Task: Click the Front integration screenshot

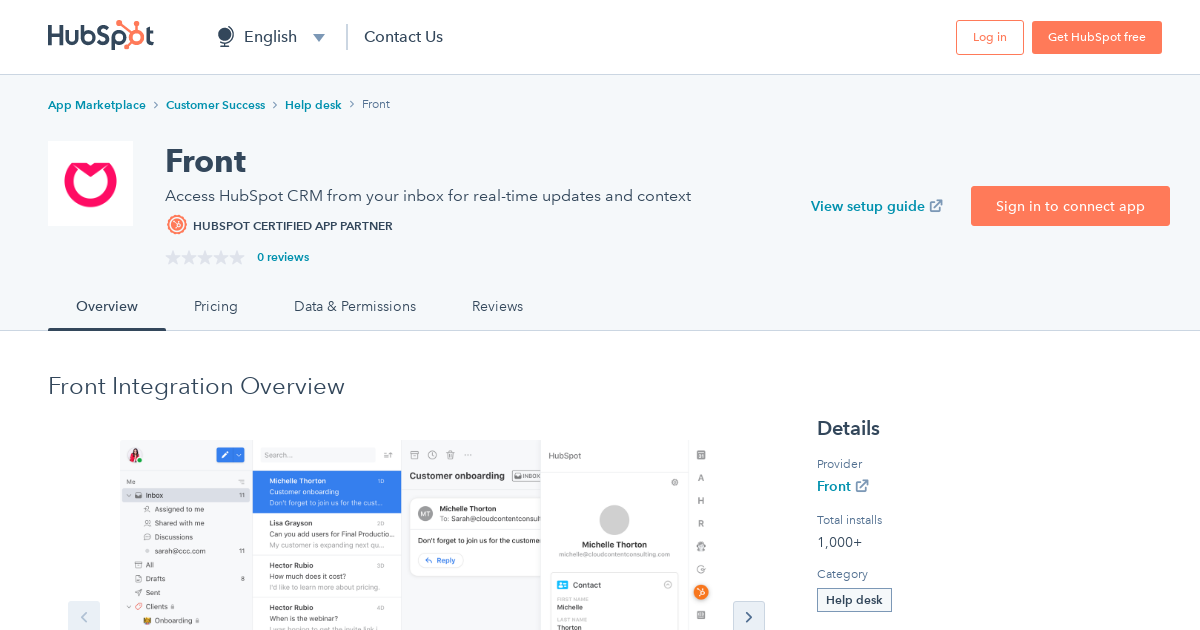Action: tap(416, 535)
